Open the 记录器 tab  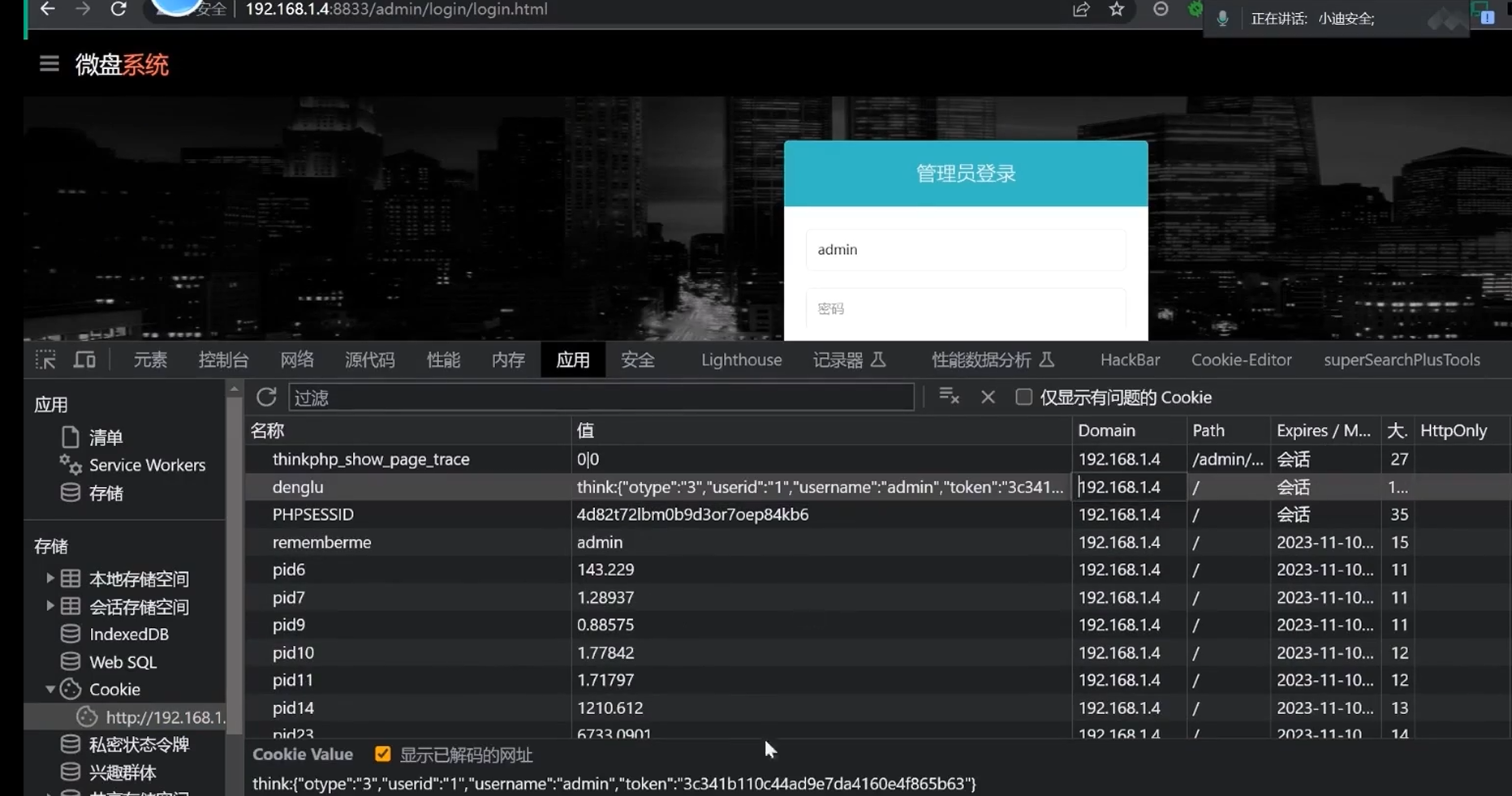[x=849, y=359]
